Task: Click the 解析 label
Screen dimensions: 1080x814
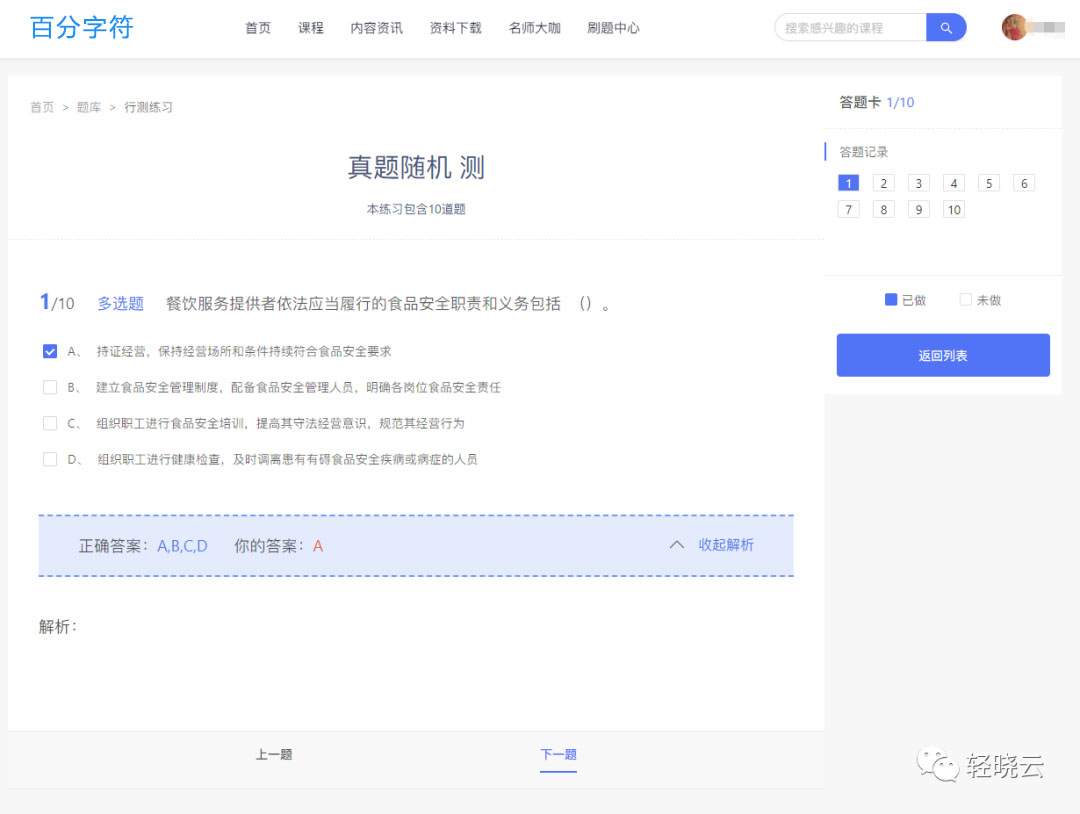Action: point(58,627)
